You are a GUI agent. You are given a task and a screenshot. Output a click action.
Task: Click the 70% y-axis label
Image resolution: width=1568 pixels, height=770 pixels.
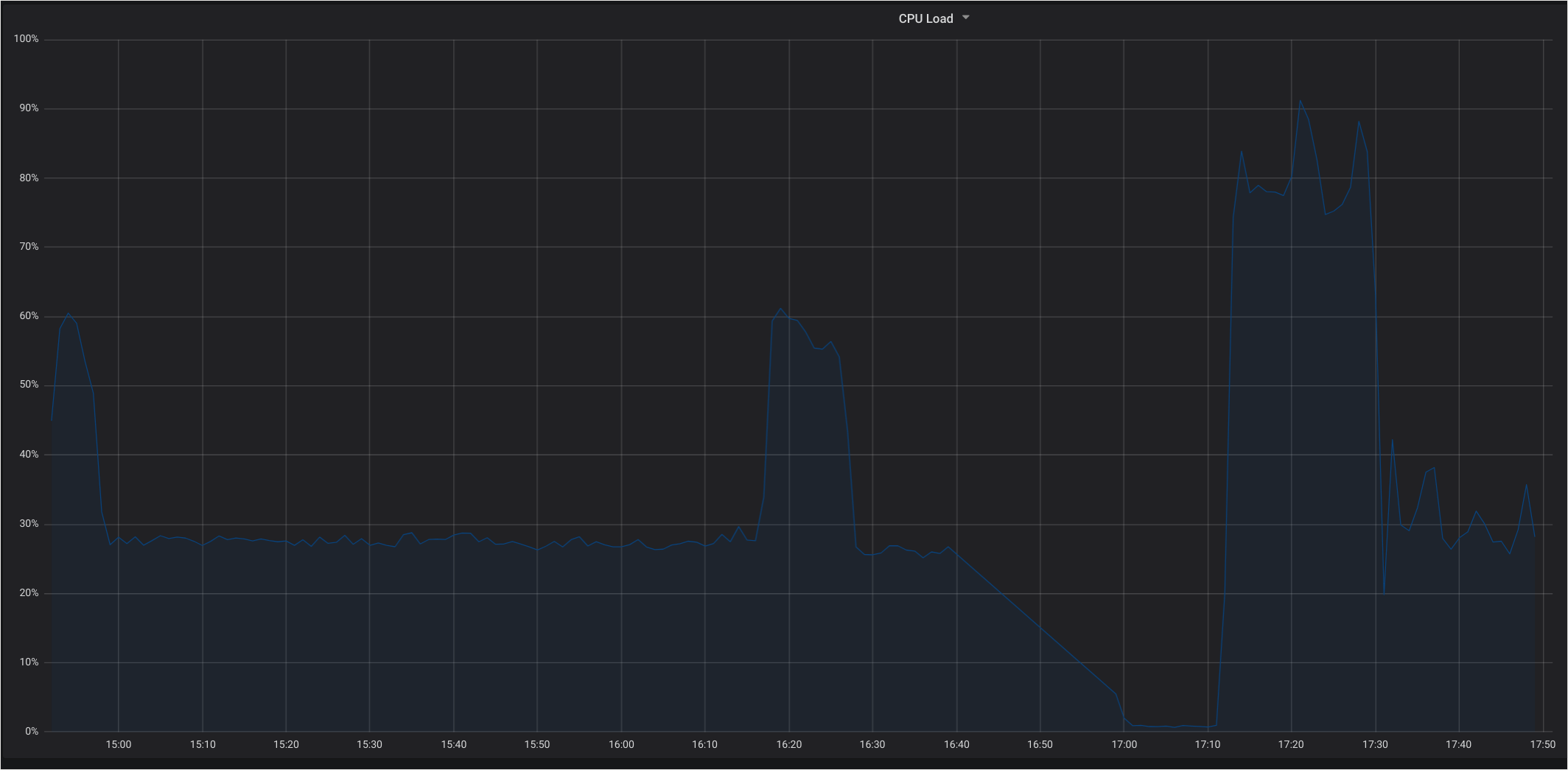29,246
